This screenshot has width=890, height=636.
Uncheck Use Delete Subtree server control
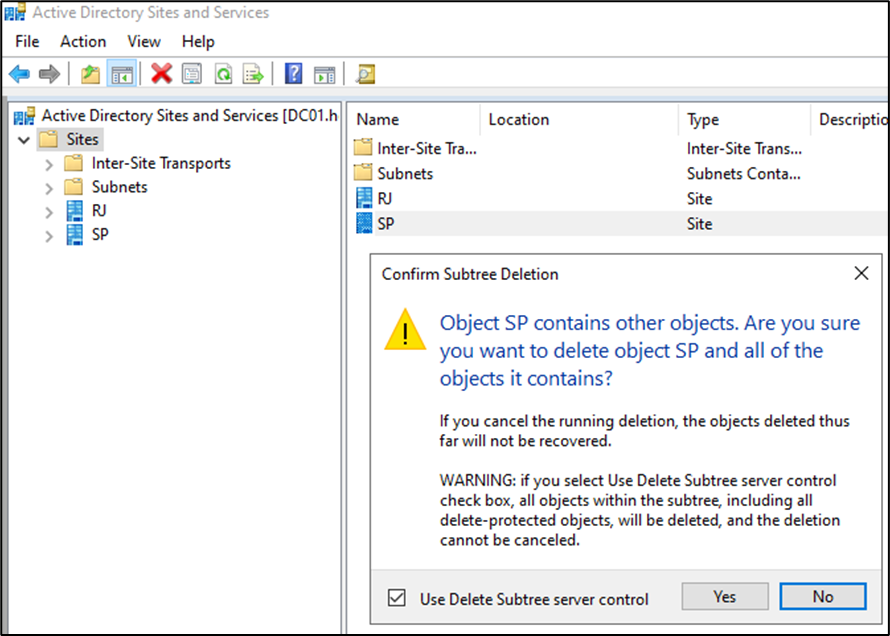point(397,599)
